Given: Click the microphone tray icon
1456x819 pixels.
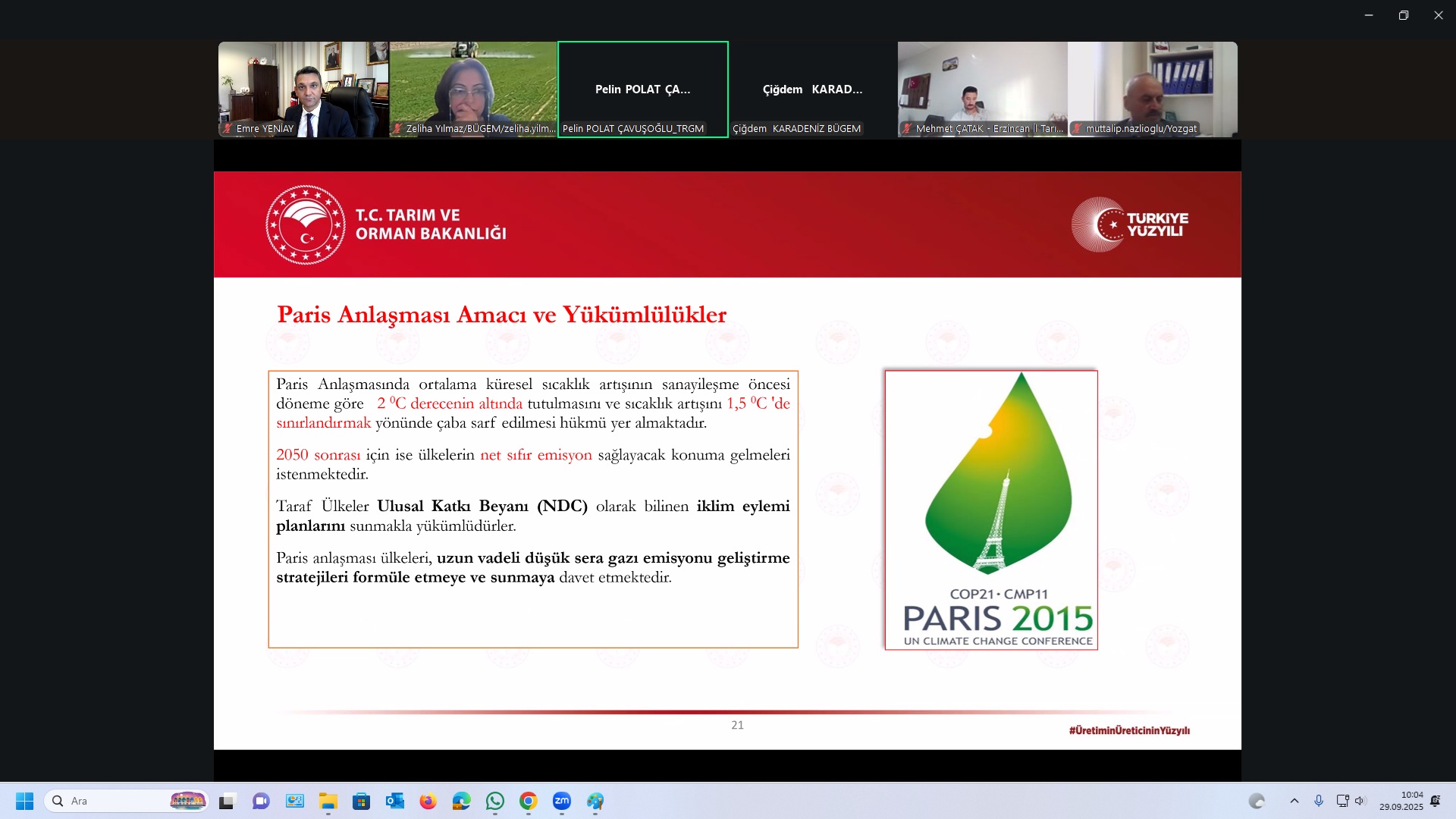Looking at the screenshot, I should pyautogui.click(x=1319, y=801).
